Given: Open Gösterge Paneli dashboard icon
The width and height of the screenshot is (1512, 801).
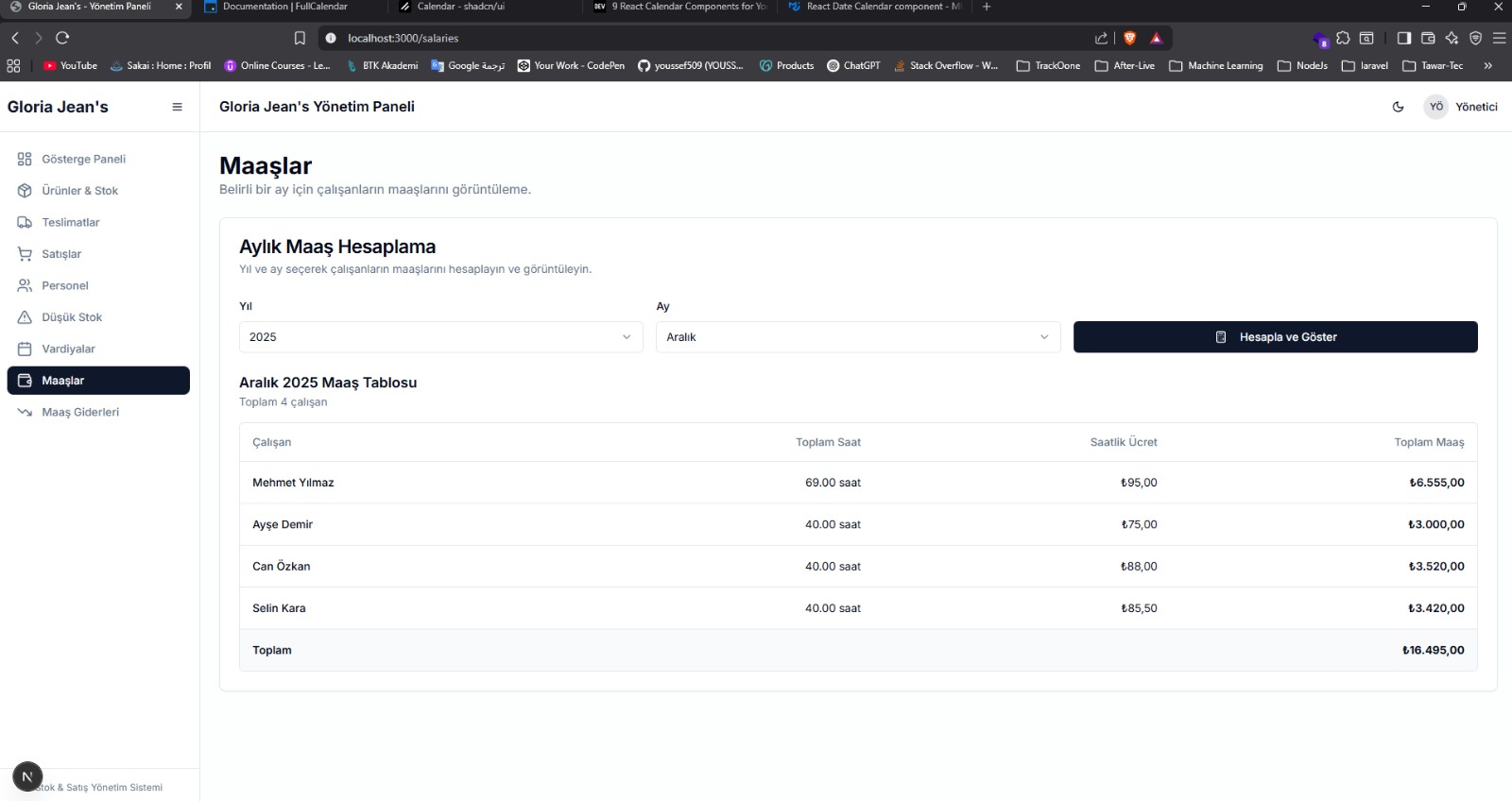Looking at the screenshot, I should tap(25, 159).
